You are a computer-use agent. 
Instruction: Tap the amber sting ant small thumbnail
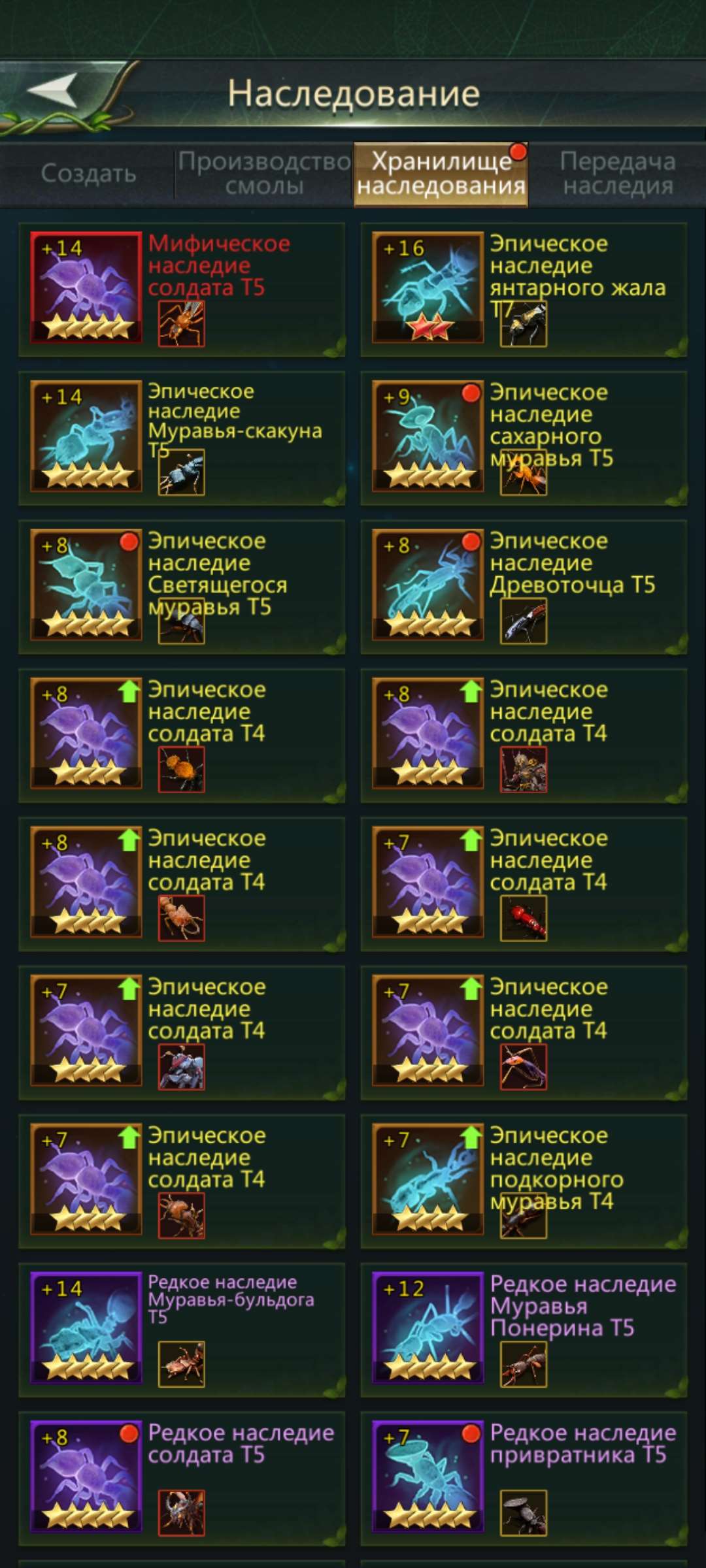[524, 324]
